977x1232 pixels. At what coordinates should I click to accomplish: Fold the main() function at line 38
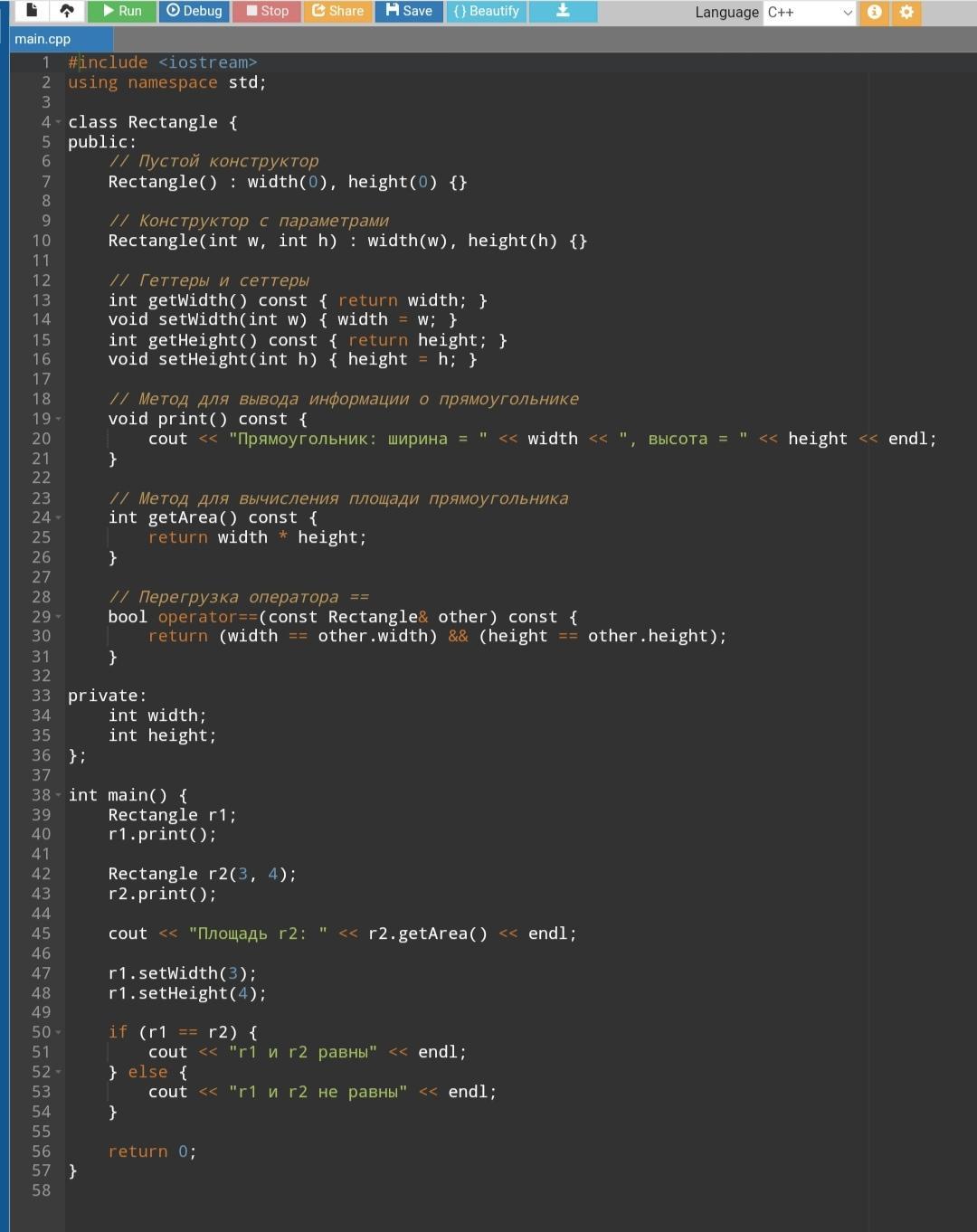point(59,795)
